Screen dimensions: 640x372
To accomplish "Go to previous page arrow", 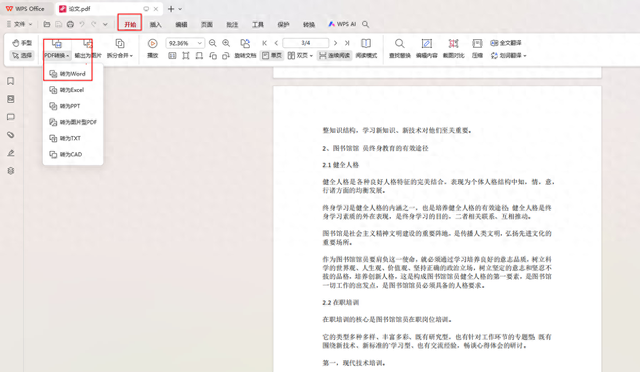I will click(x=276, y=43).
